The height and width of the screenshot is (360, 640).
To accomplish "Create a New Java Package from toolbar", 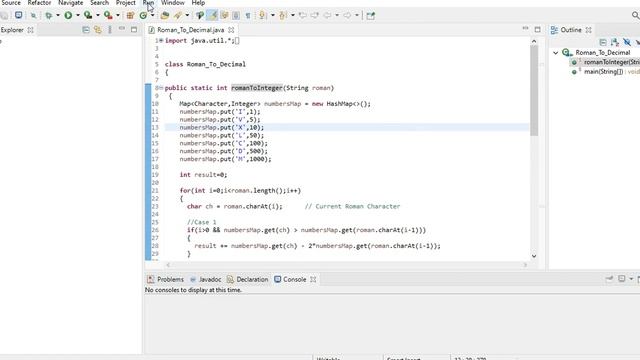I will click(130, 16).
